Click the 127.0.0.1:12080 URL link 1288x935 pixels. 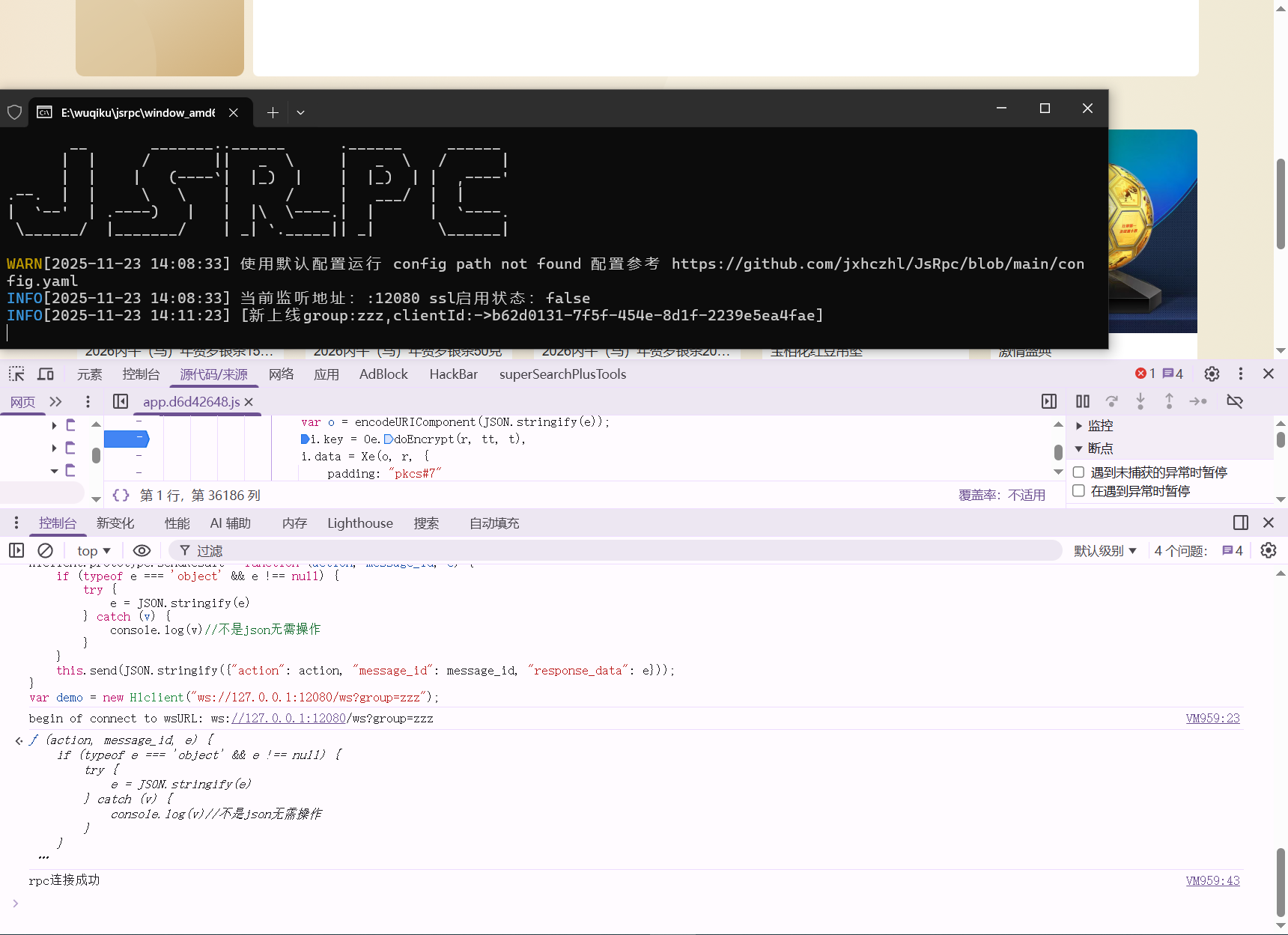coord(289,719)
